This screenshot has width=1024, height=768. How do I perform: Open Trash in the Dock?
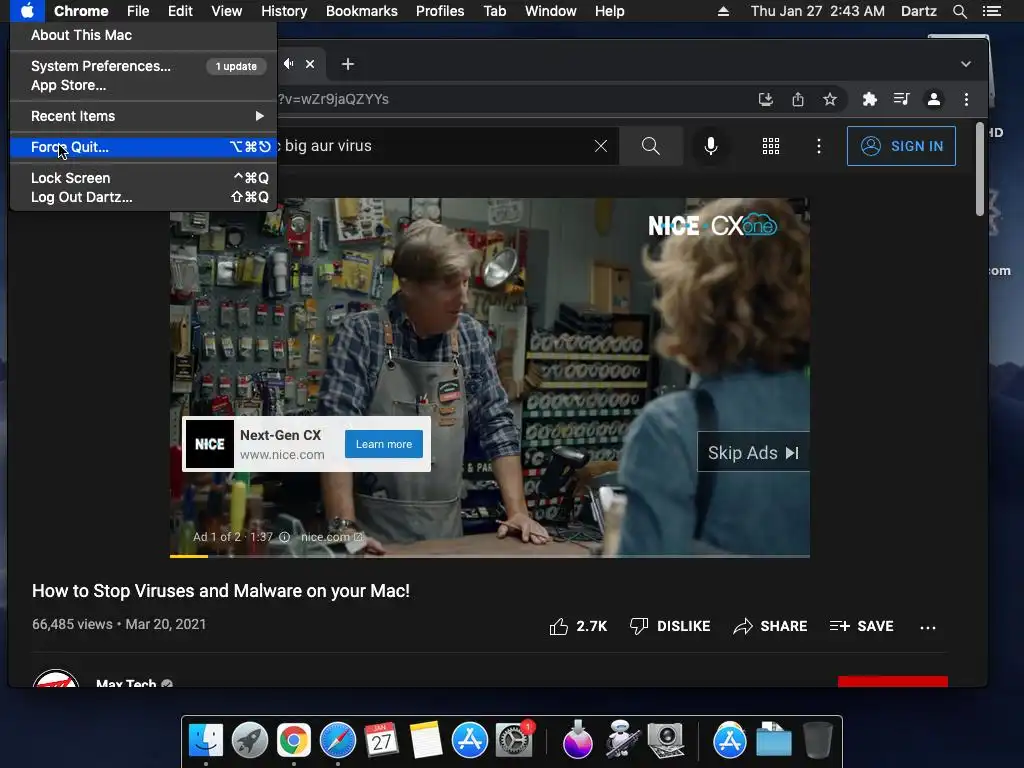point(817,741)
